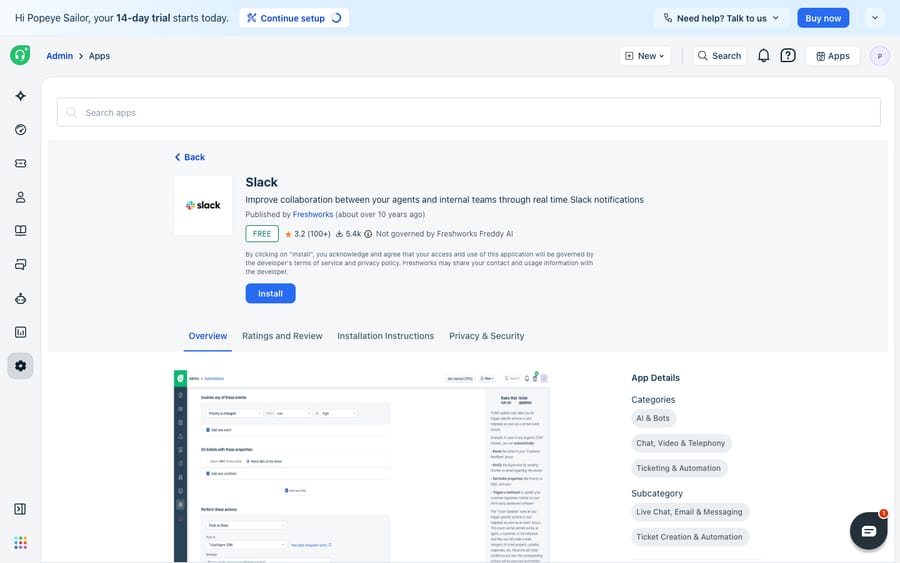This screenshot has height=563, width=900.
Task: Select the AI & Bots category tag
Action: [x=653, y=418]
